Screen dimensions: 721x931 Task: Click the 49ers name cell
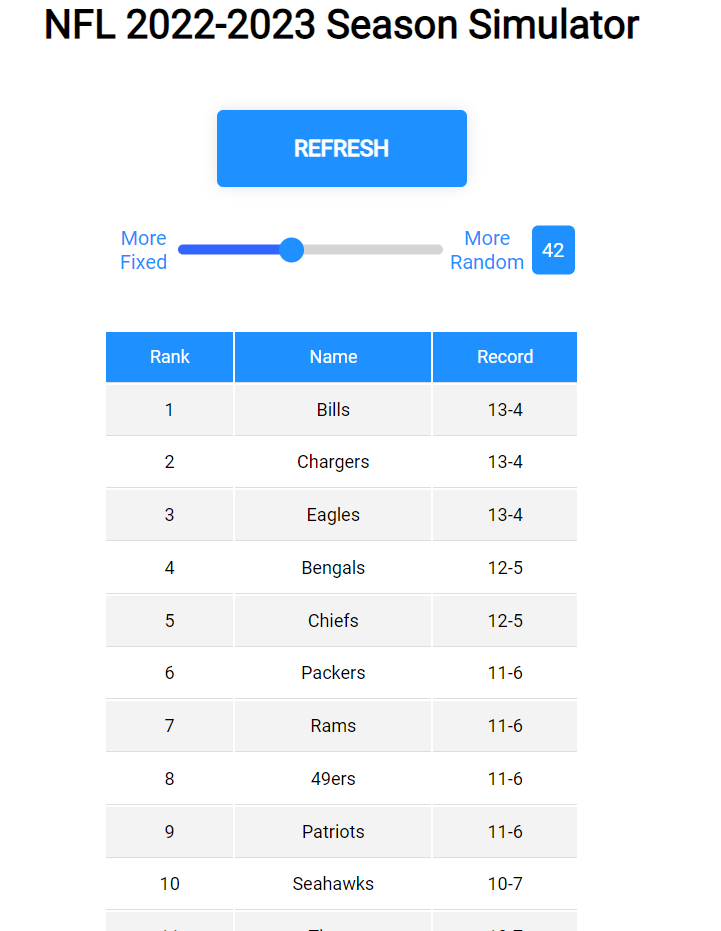click(x=333, y=778)
